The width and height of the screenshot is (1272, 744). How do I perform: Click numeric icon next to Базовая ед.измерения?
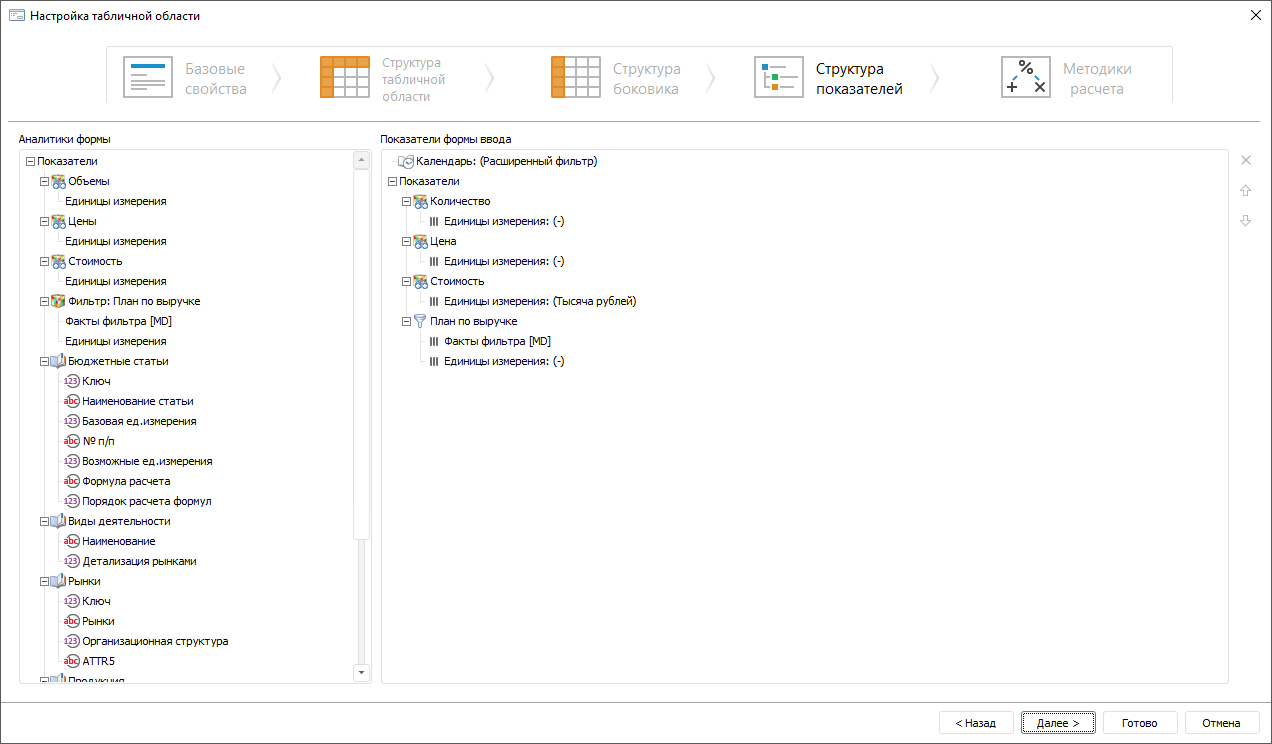72,421
